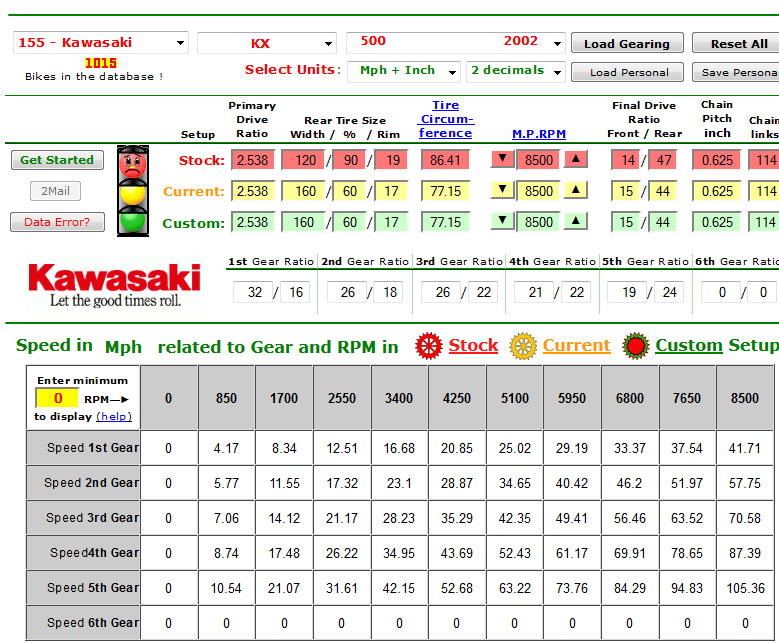Open the KX model dropdown
This screenshot has height=643, width=779.
click(x=267, y=43)
